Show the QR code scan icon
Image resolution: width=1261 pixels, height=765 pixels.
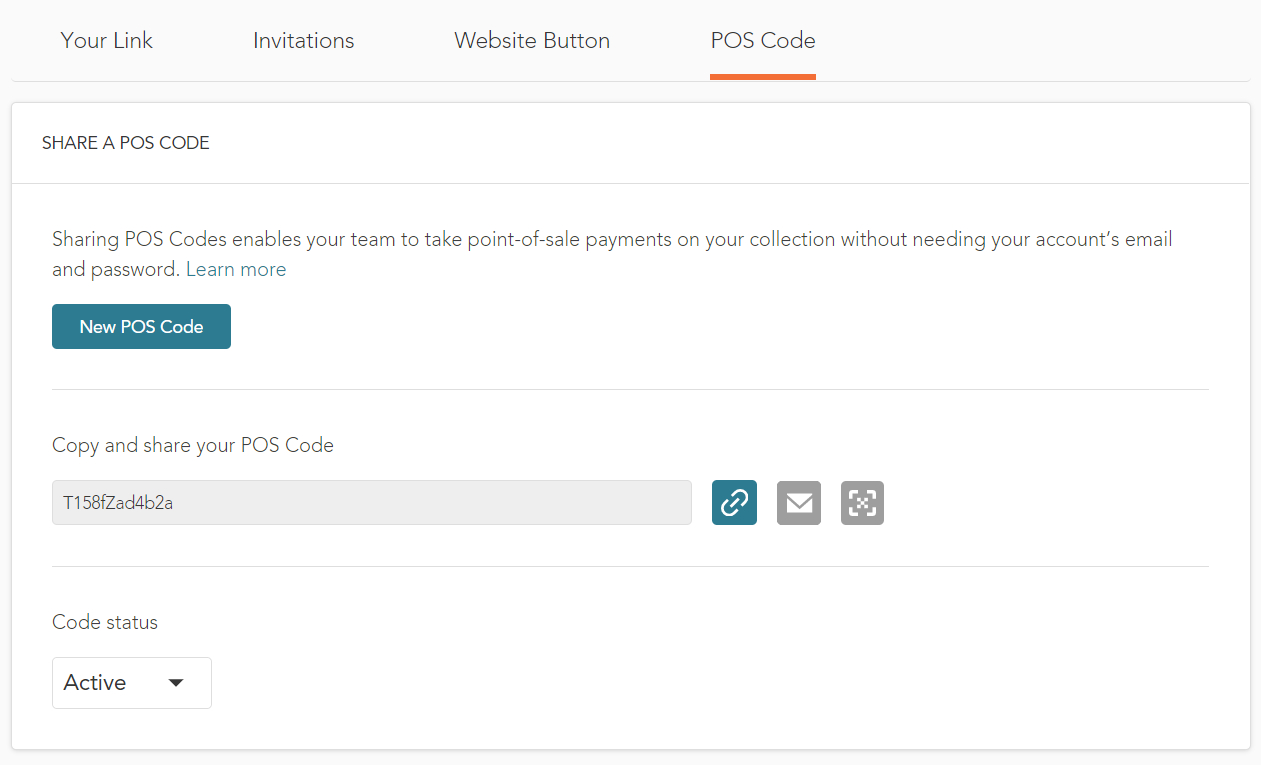(862, 502)
